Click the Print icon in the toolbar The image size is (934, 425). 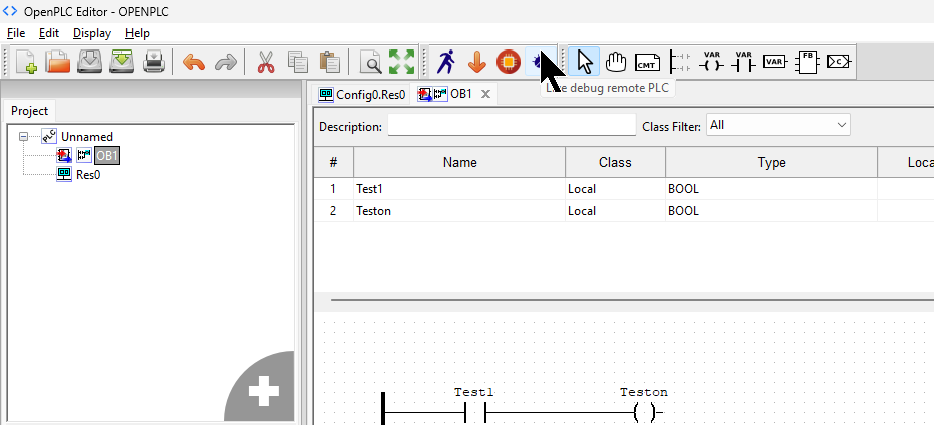click(154, 62)
